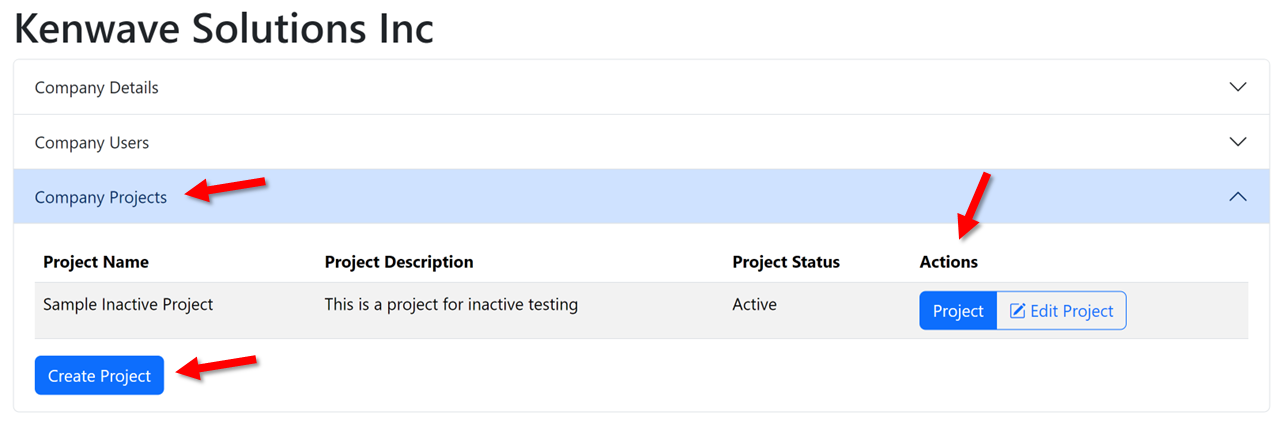1280x423 pixels.
Task: Collapse the Company Projects chevron arrow
Action: point(1237,197)
